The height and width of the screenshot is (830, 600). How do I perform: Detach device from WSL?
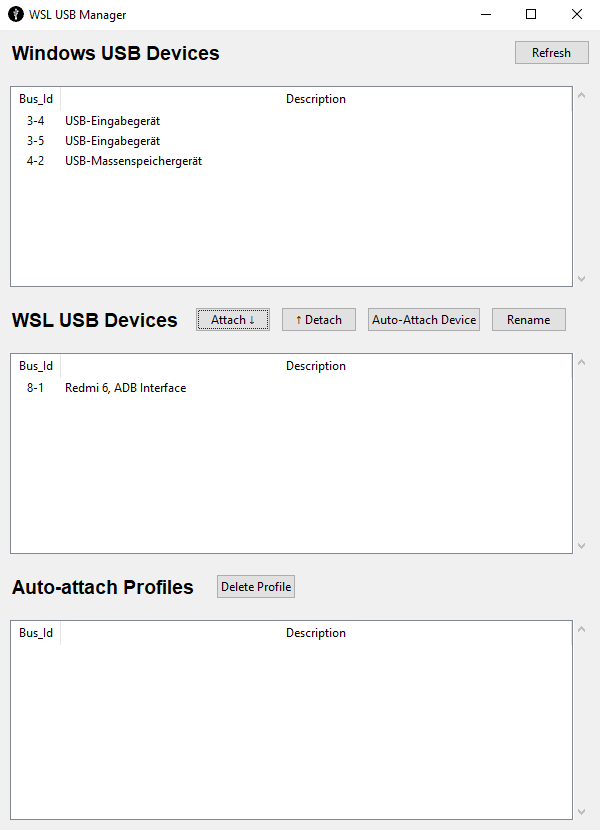pyautogui.click(x=319, y=320)
